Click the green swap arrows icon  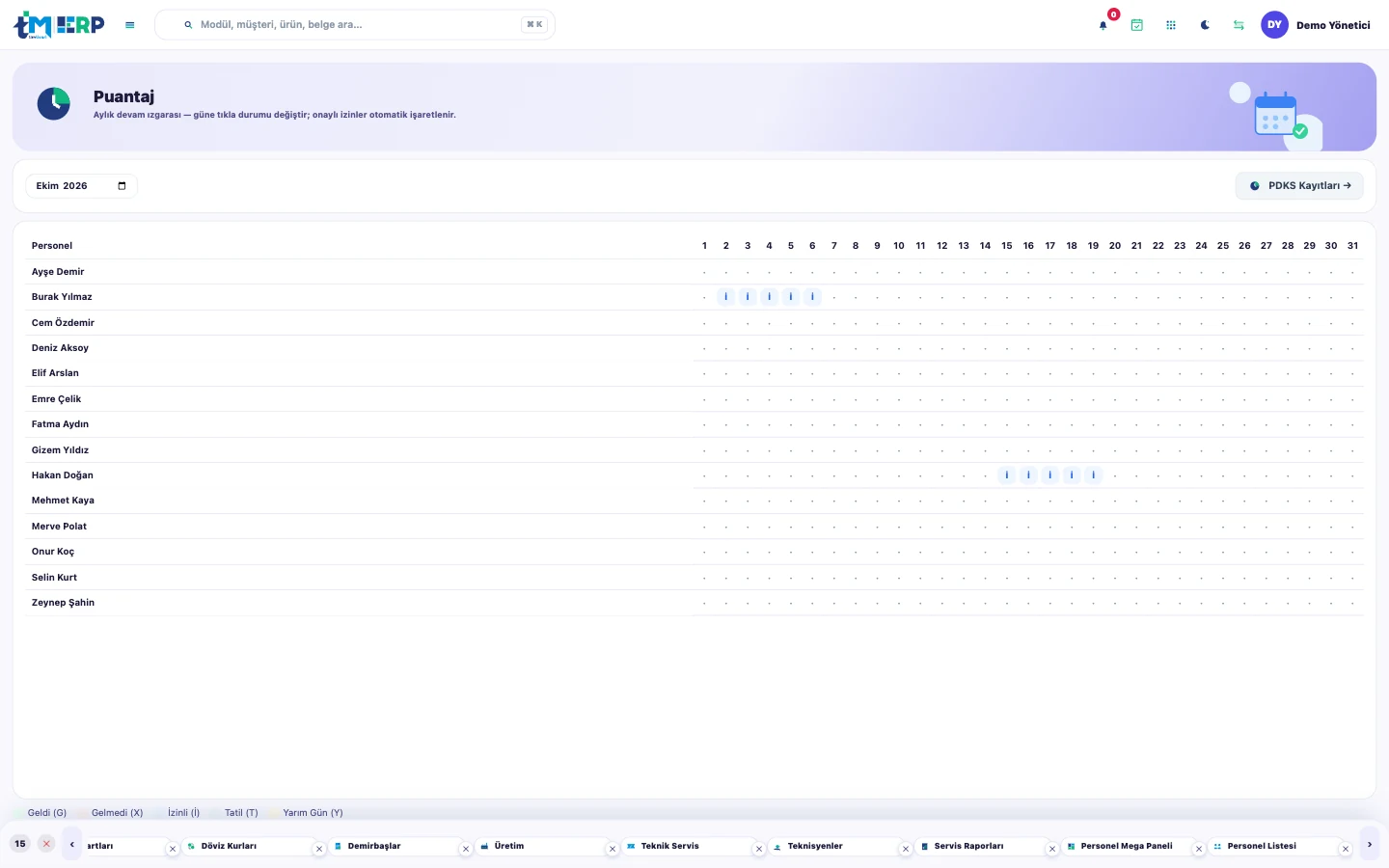point(1239,25)
